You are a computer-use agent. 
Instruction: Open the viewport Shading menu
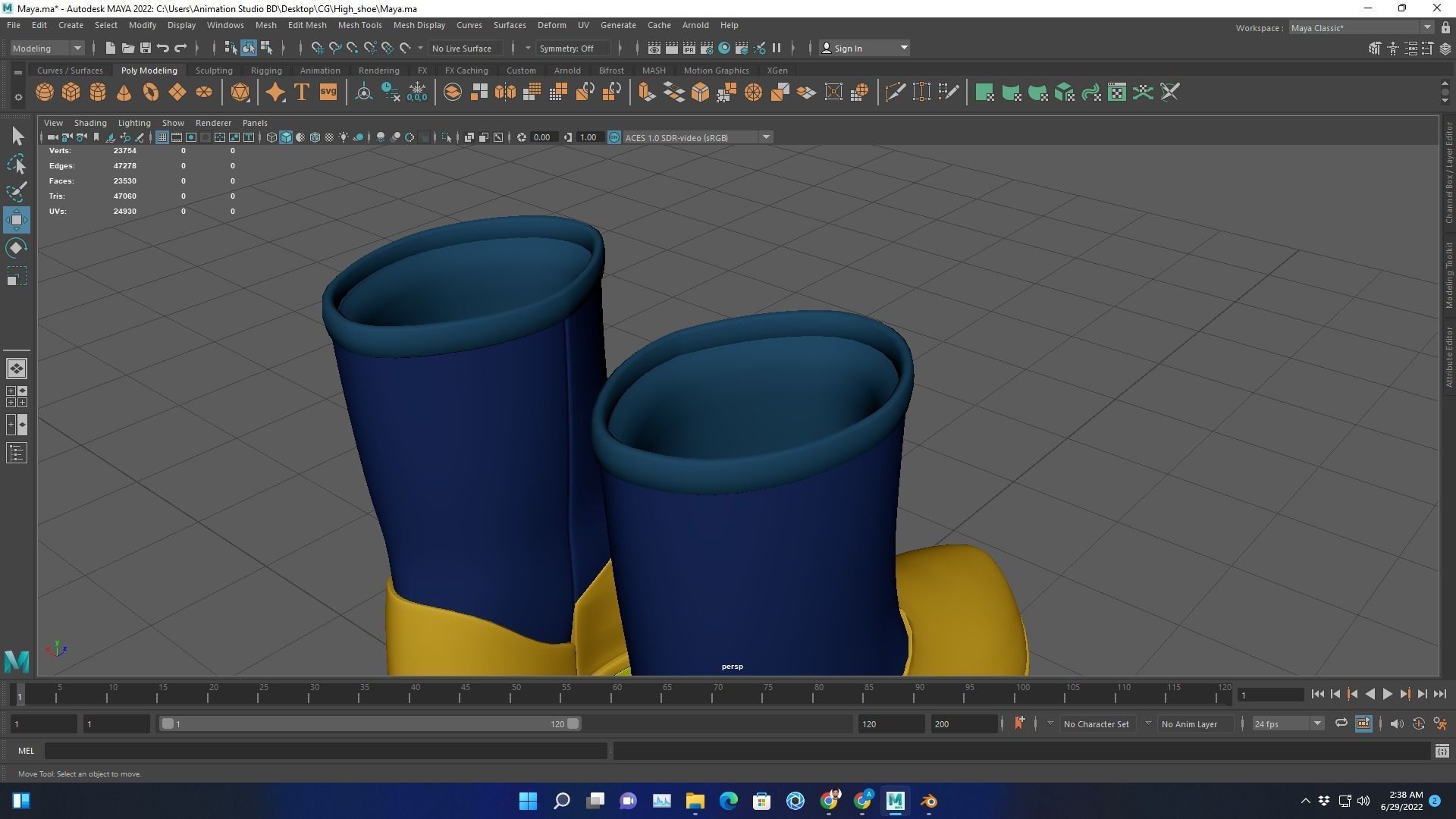(90, 123)
